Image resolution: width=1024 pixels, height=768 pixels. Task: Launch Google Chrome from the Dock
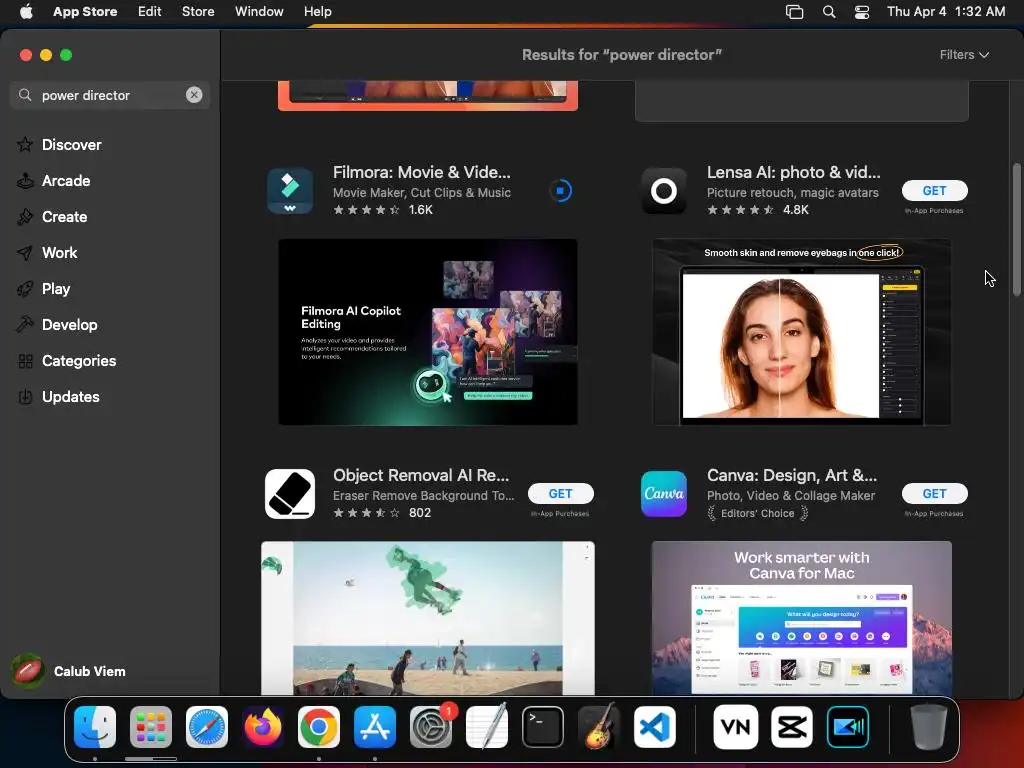point(319,727)
